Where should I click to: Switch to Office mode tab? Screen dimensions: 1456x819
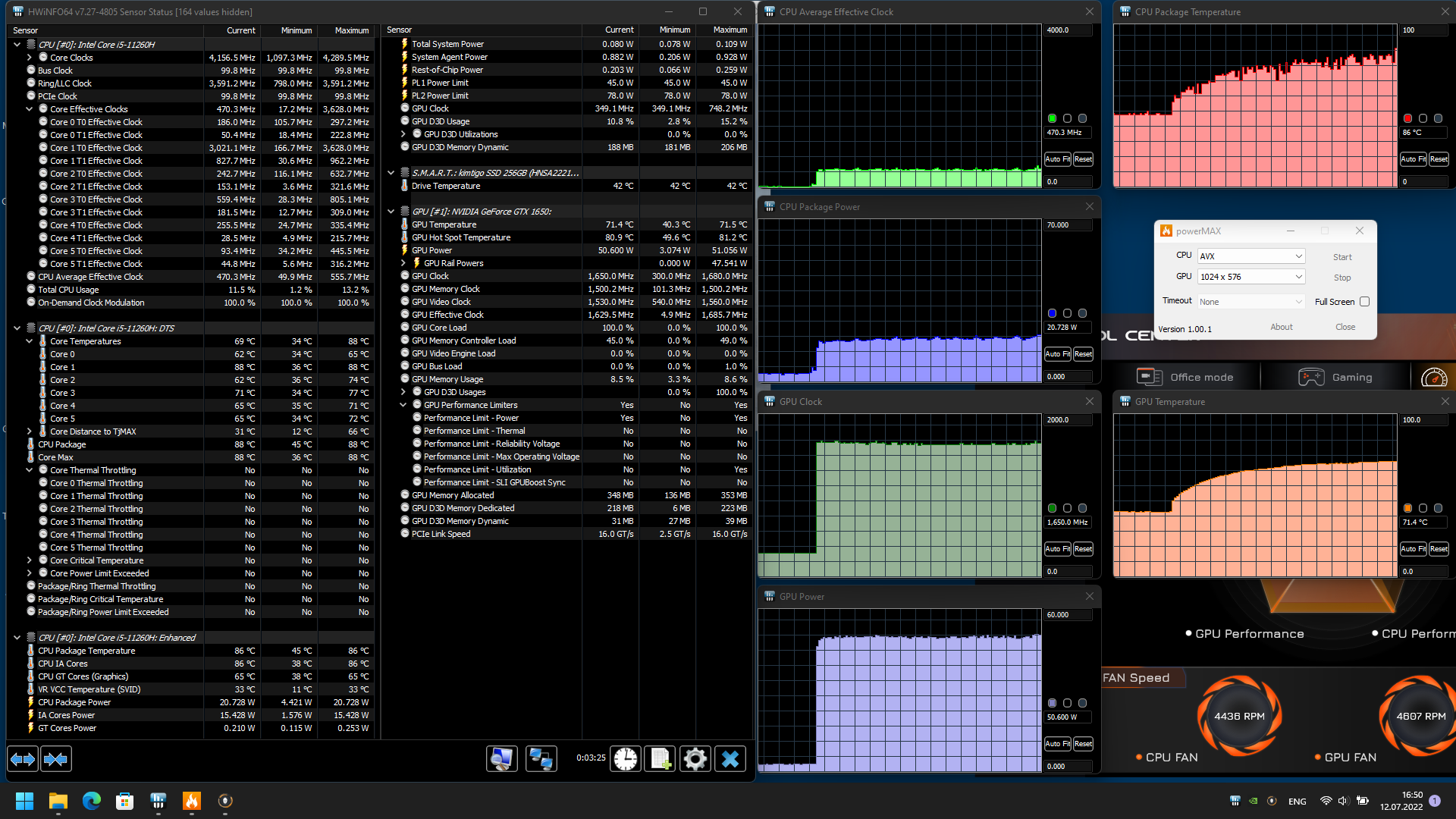click(x=1185, y=377)
